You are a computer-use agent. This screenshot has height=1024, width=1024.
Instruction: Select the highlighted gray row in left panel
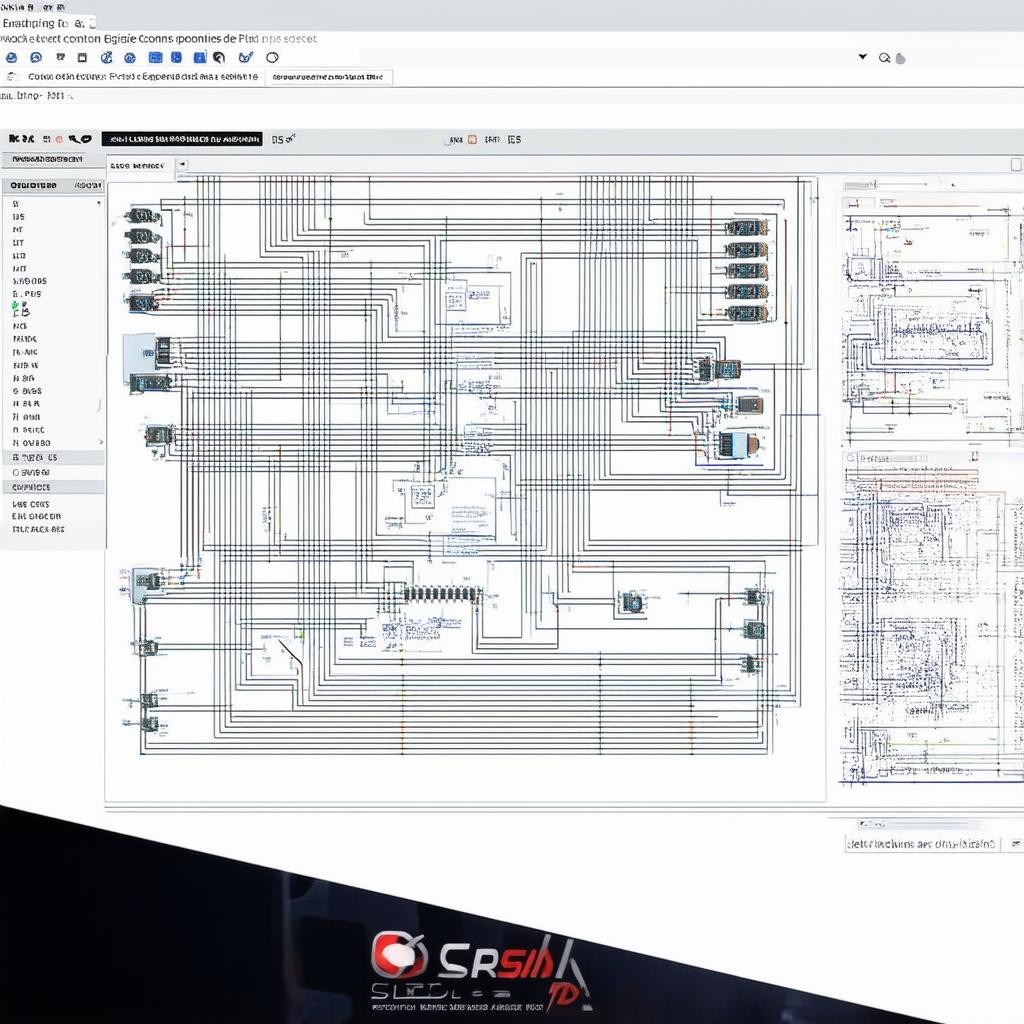[x=52, y=457]
